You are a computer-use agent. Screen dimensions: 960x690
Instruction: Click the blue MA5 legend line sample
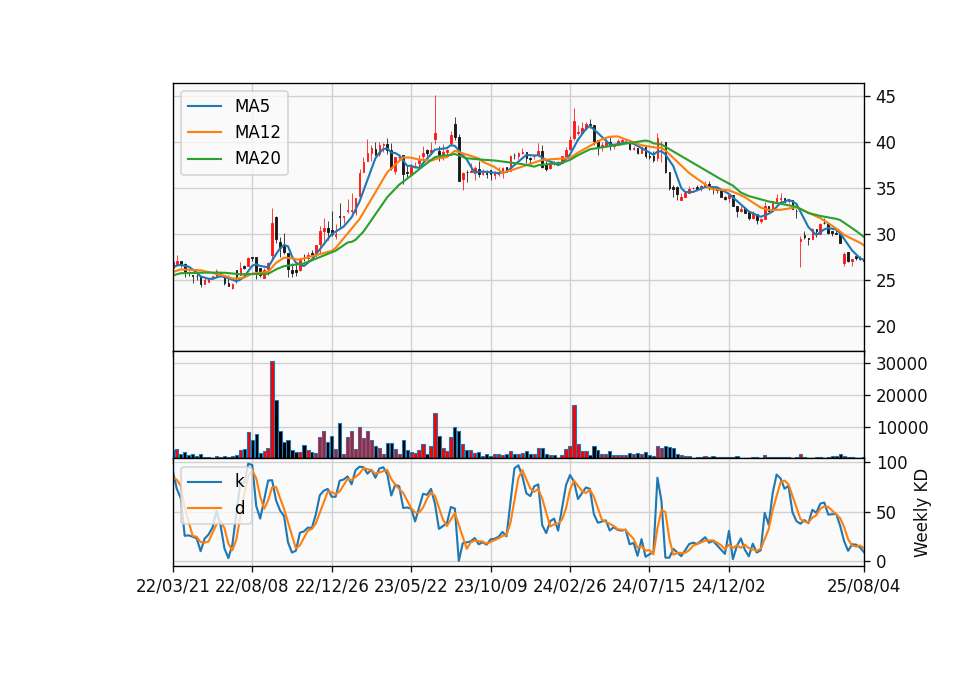tap(204, 106)
